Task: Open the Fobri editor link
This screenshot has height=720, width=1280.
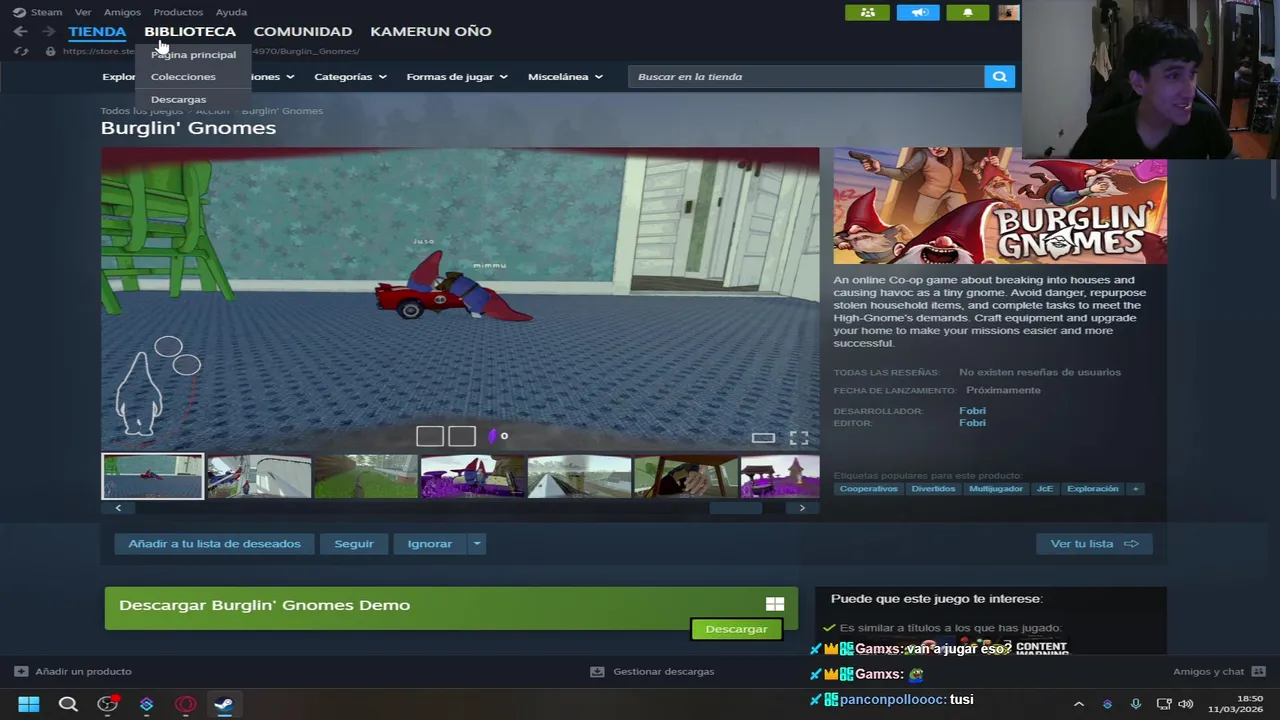Action: point(972,423)
